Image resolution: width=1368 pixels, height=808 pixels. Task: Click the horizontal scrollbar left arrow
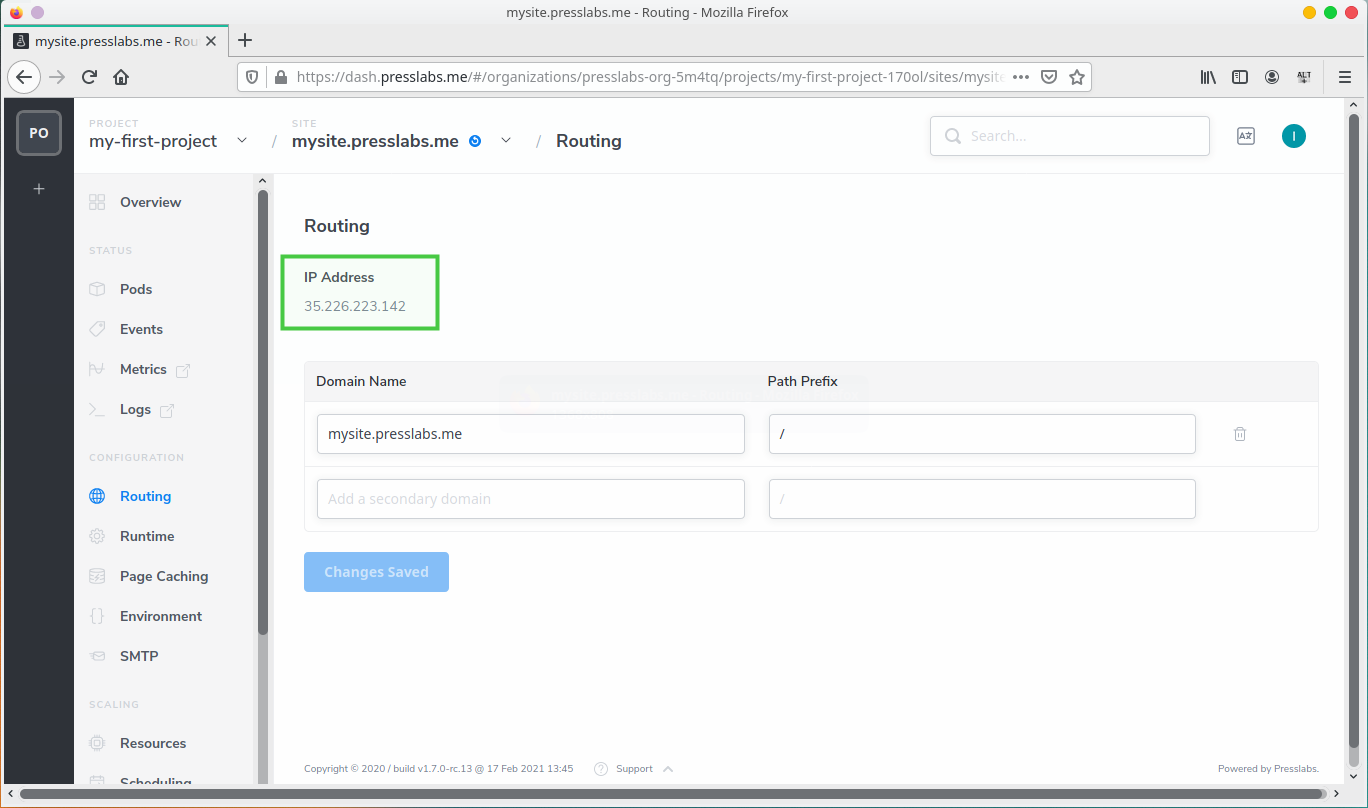10,793
